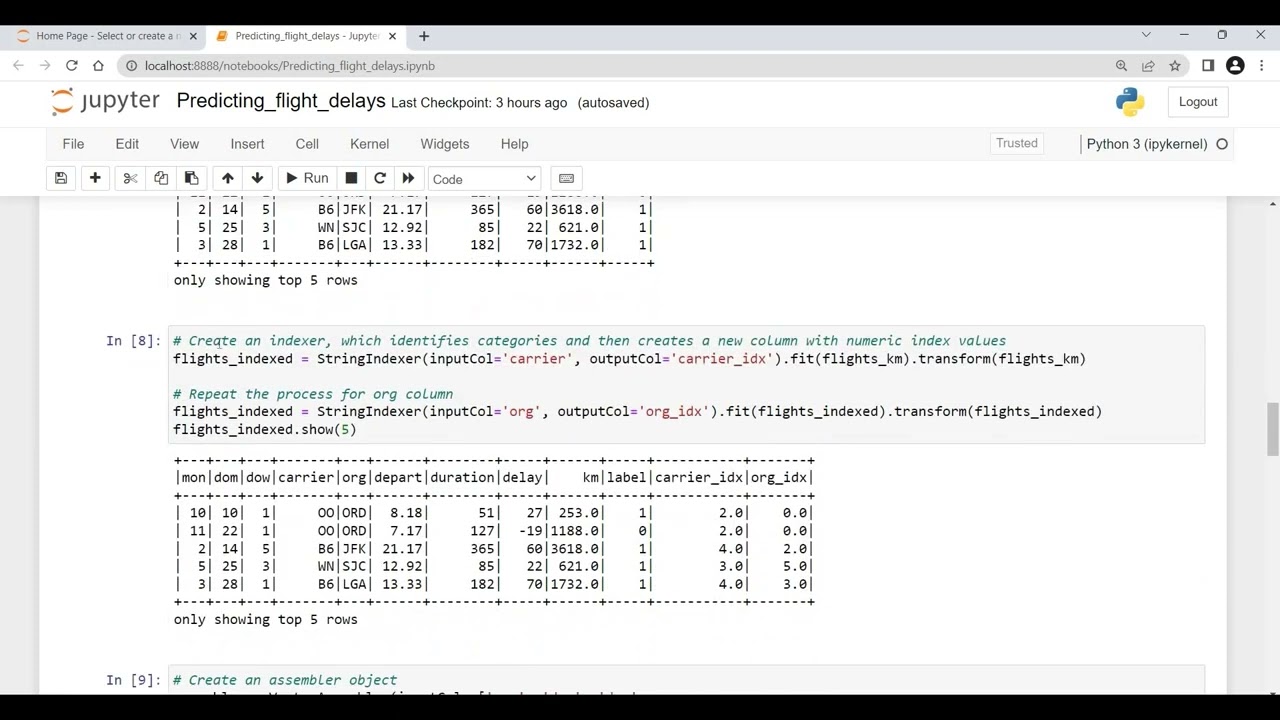Image resolution: width=1280 pixels, height=720 pixels.
Task: Click the 3618.0 km value in In [8] output
Action: point(575,549)
